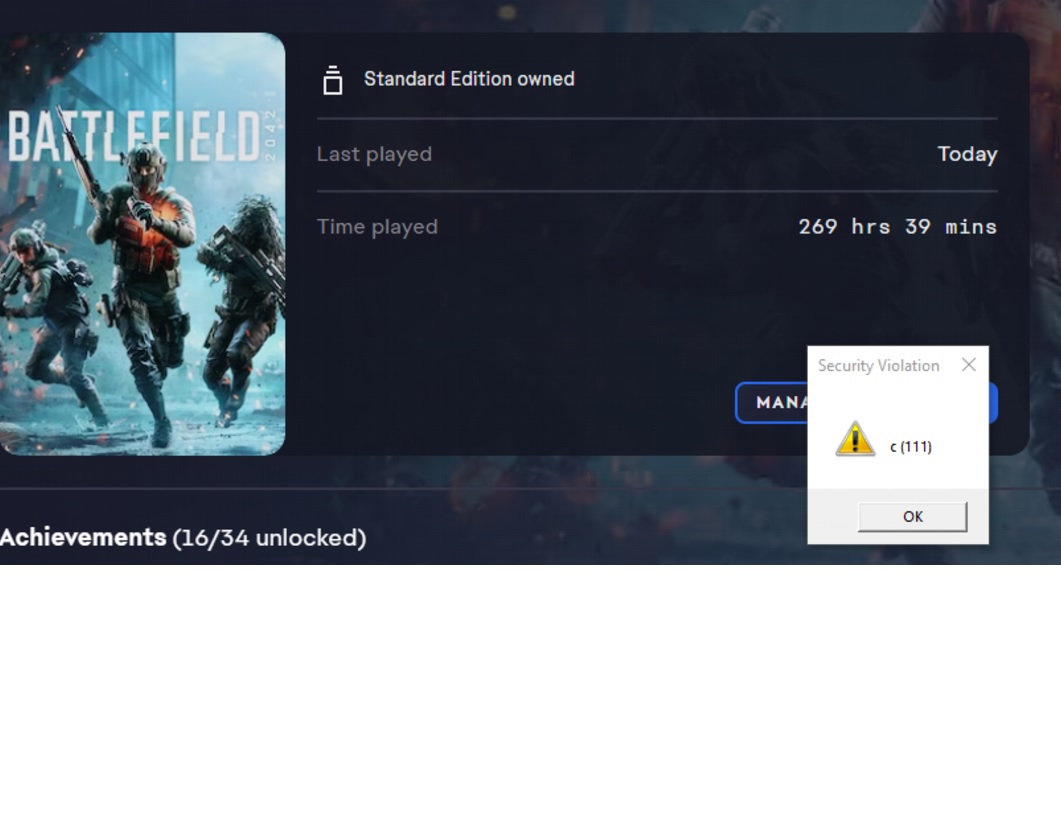This screenshot has width=1061, height=831.
Task: Click the yellow warning triangle icon
Action: coord(854,439)
